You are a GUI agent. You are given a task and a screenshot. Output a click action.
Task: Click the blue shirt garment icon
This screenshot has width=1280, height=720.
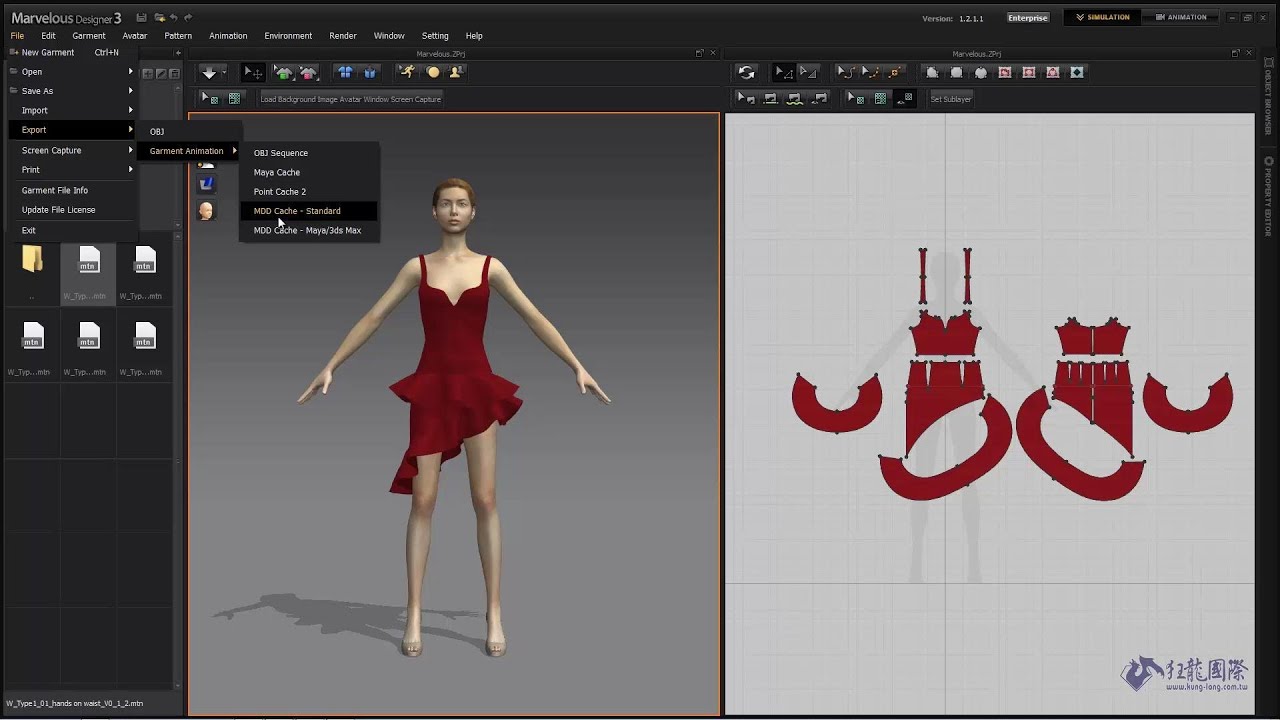tap(345, 72)
